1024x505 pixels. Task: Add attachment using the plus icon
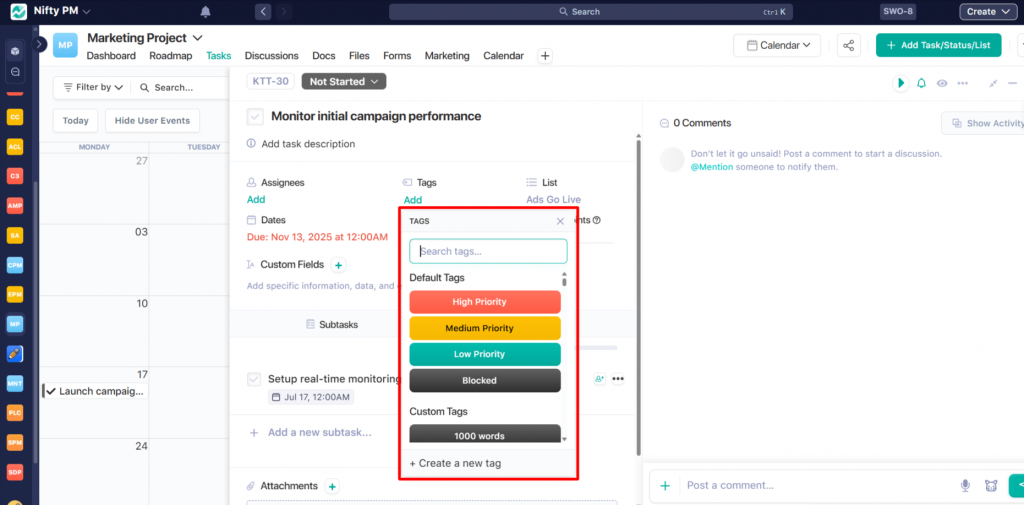click(x=332, y=486)
